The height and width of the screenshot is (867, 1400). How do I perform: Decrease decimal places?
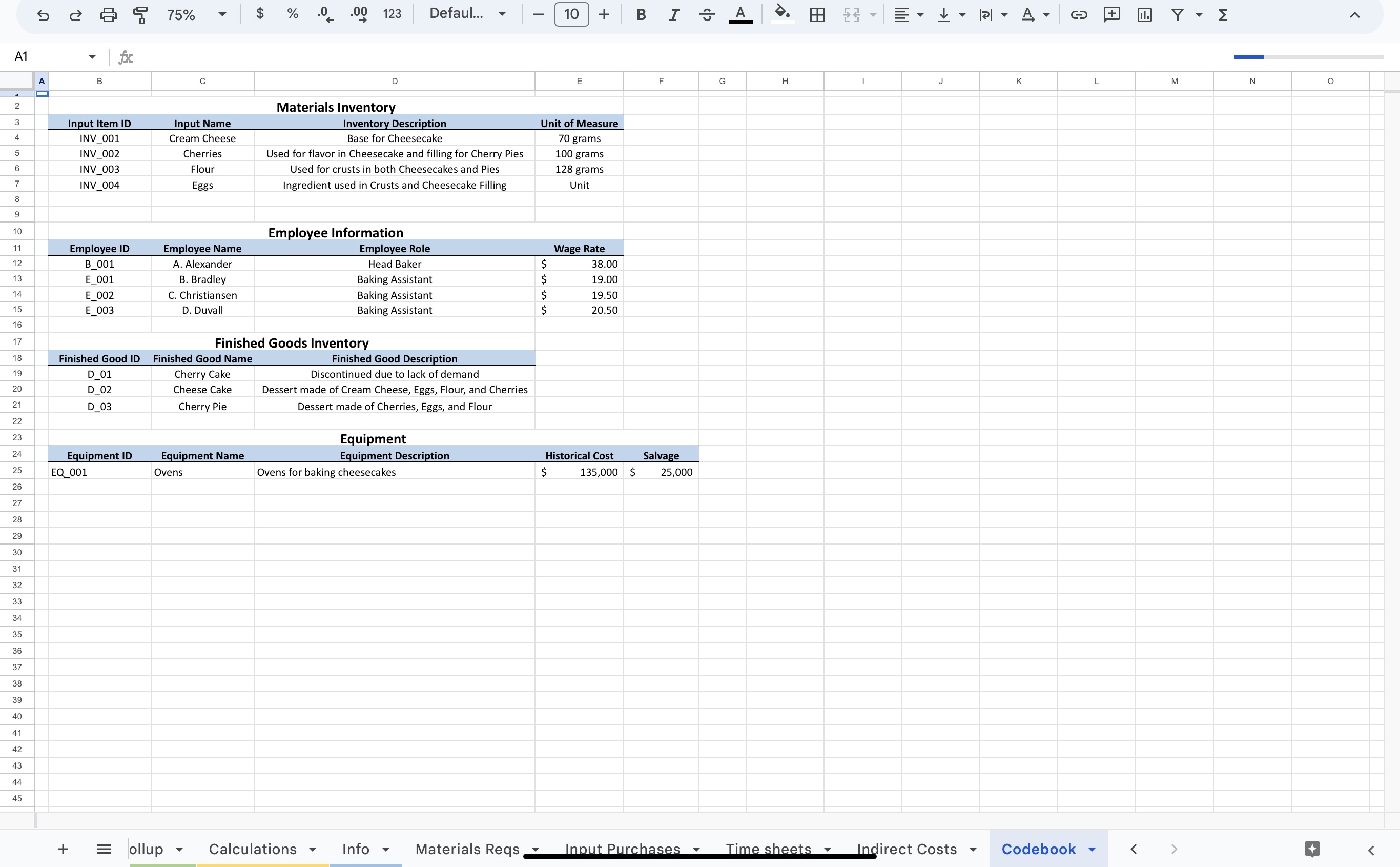[324, 14]
